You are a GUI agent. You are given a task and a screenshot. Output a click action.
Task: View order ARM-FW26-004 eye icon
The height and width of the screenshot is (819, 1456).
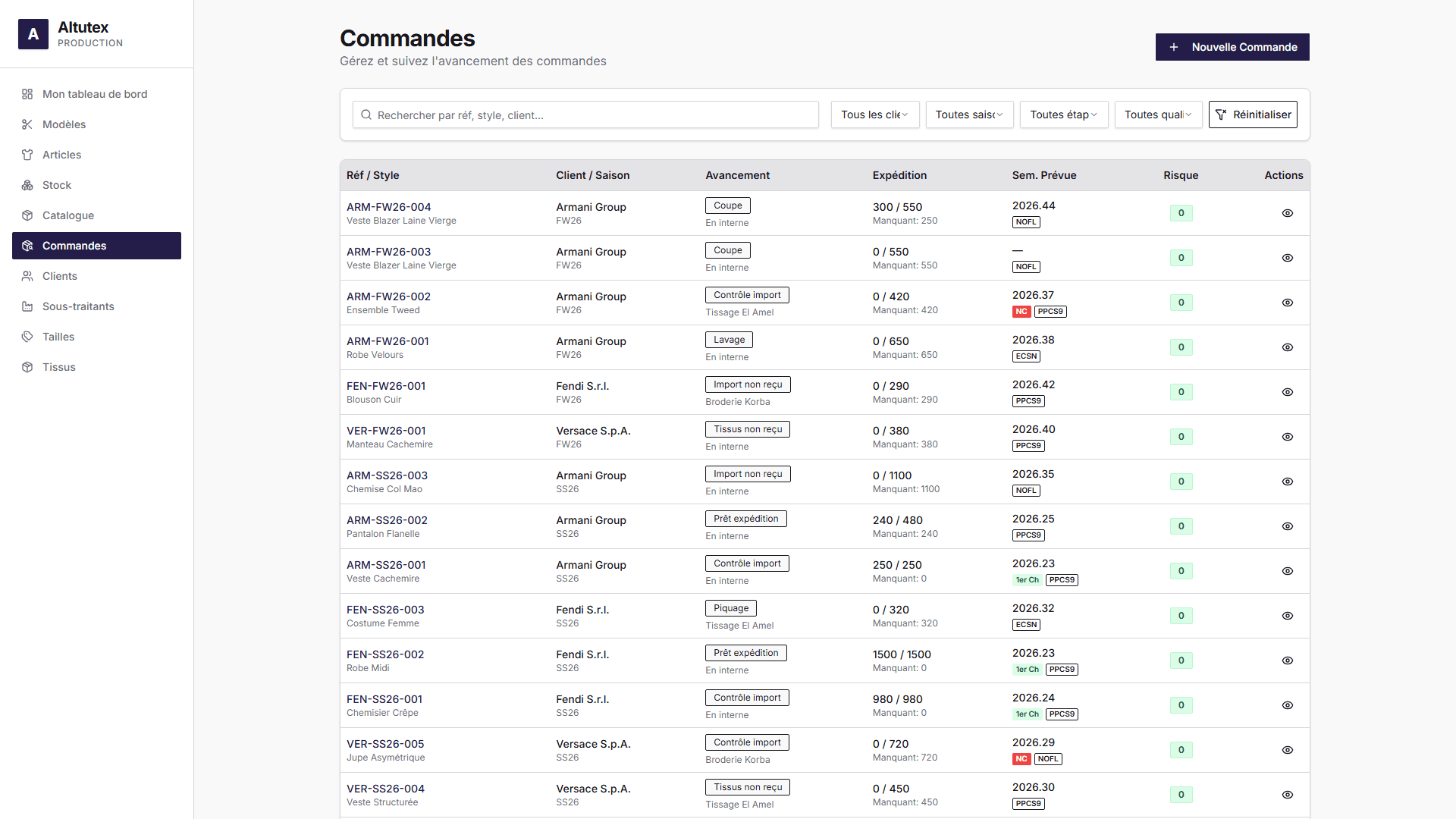(x=1288, y=213)
